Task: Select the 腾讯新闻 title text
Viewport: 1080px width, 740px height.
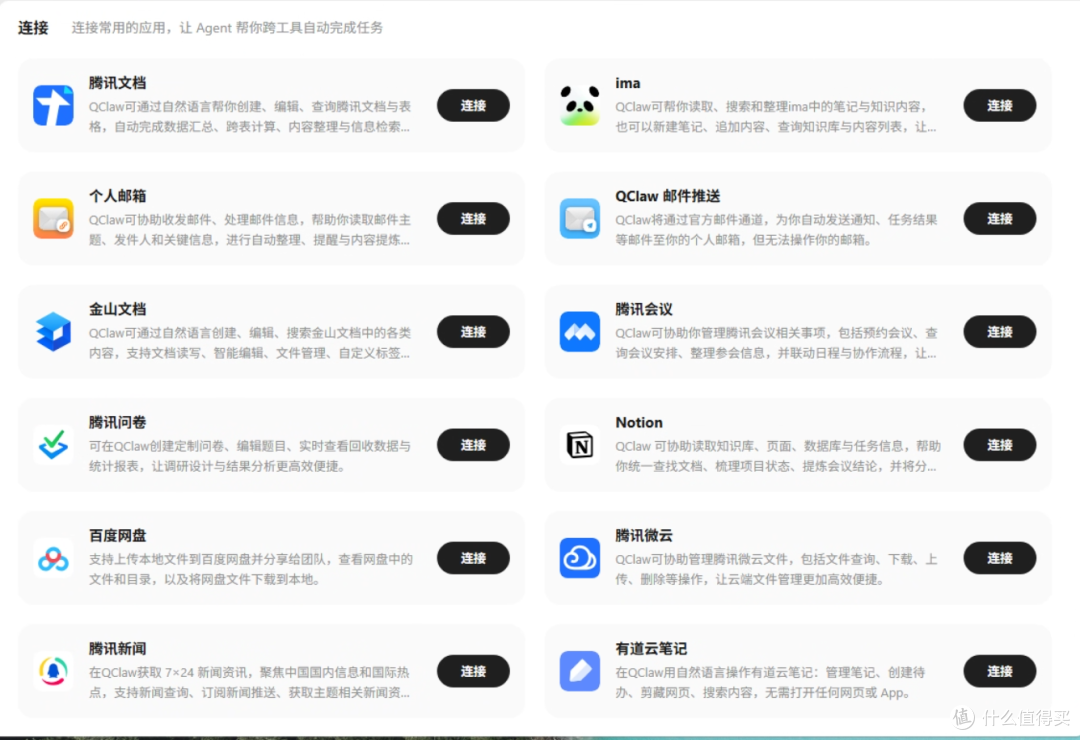Action: click(117, 648)
